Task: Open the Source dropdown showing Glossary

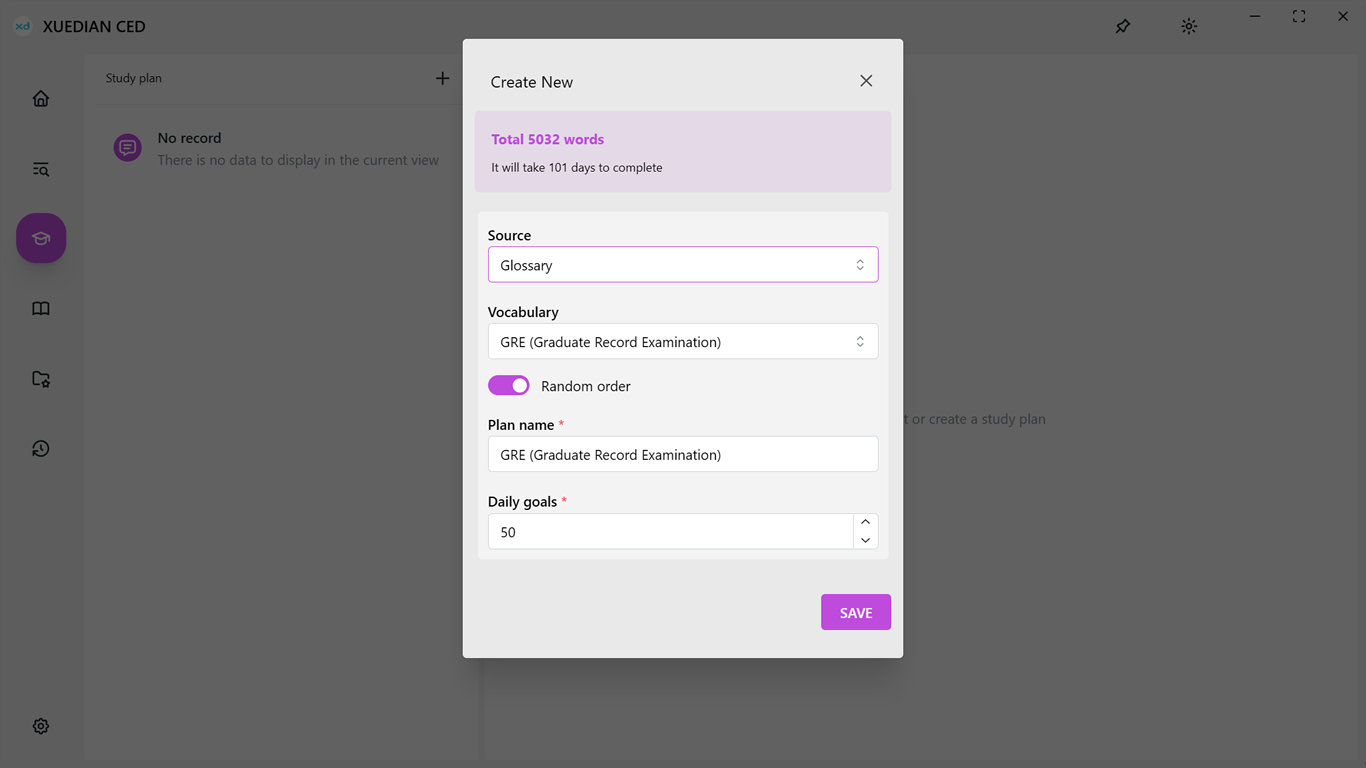Action: coord(683,265)
